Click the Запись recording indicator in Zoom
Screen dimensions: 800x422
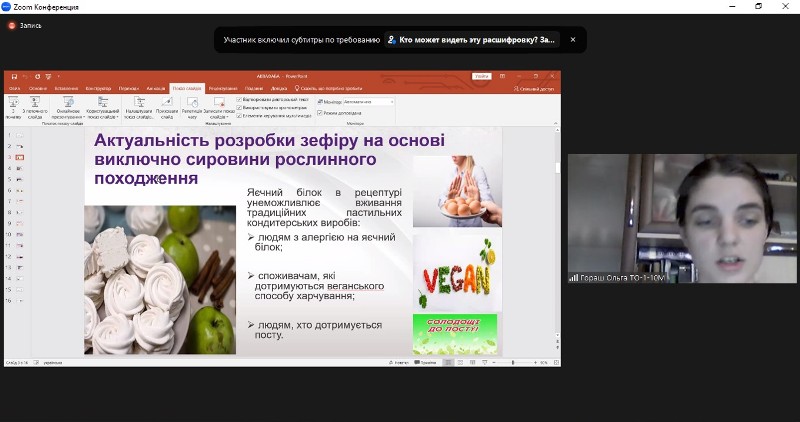25,26
